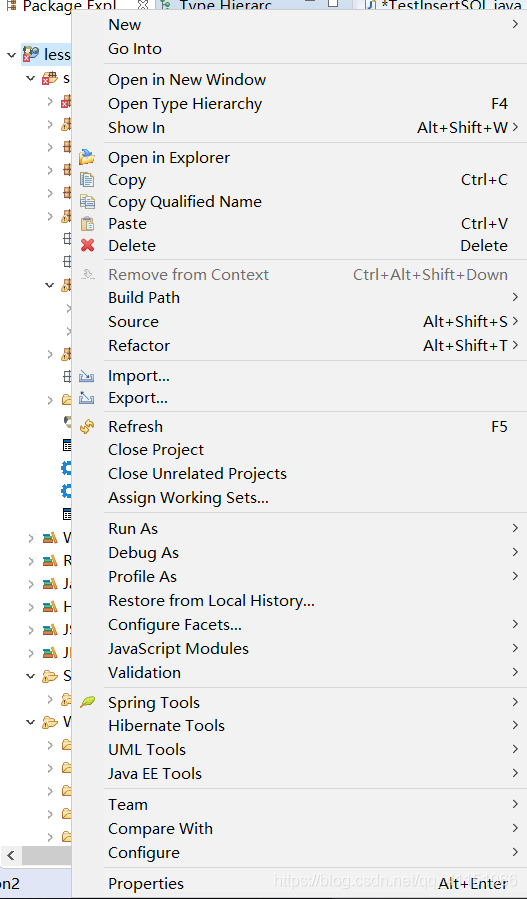
Task: Expand the Build Path submenu arrow
Action: pos(515,297)
